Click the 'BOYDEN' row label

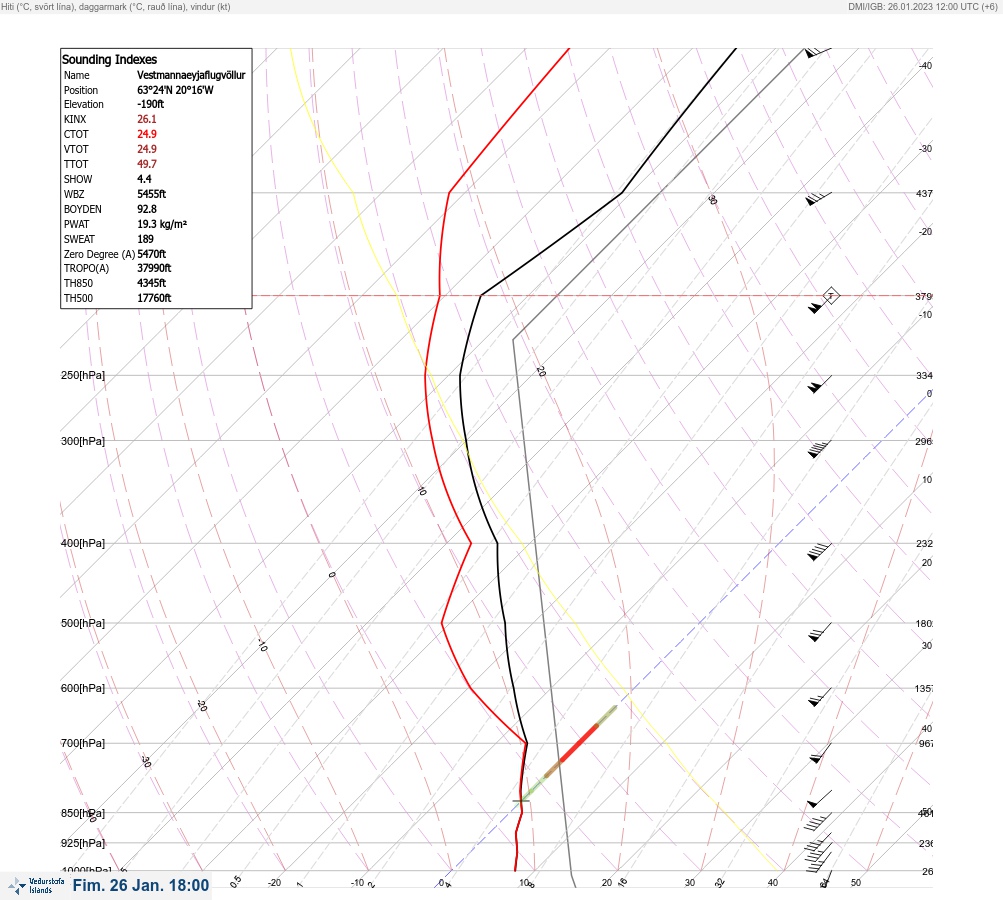(83, 209)
